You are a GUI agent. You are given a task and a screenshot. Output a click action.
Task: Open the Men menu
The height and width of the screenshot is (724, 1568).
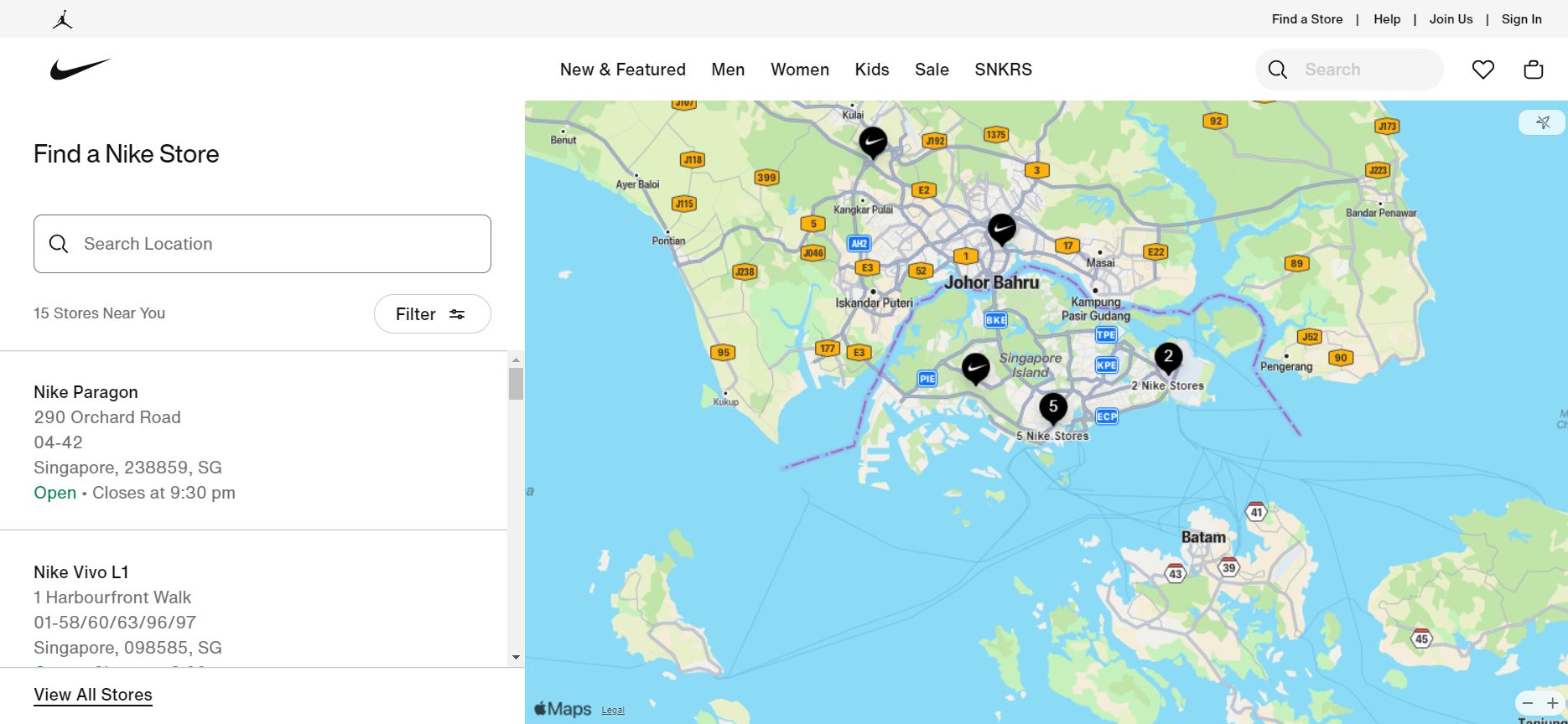(728, 70)
